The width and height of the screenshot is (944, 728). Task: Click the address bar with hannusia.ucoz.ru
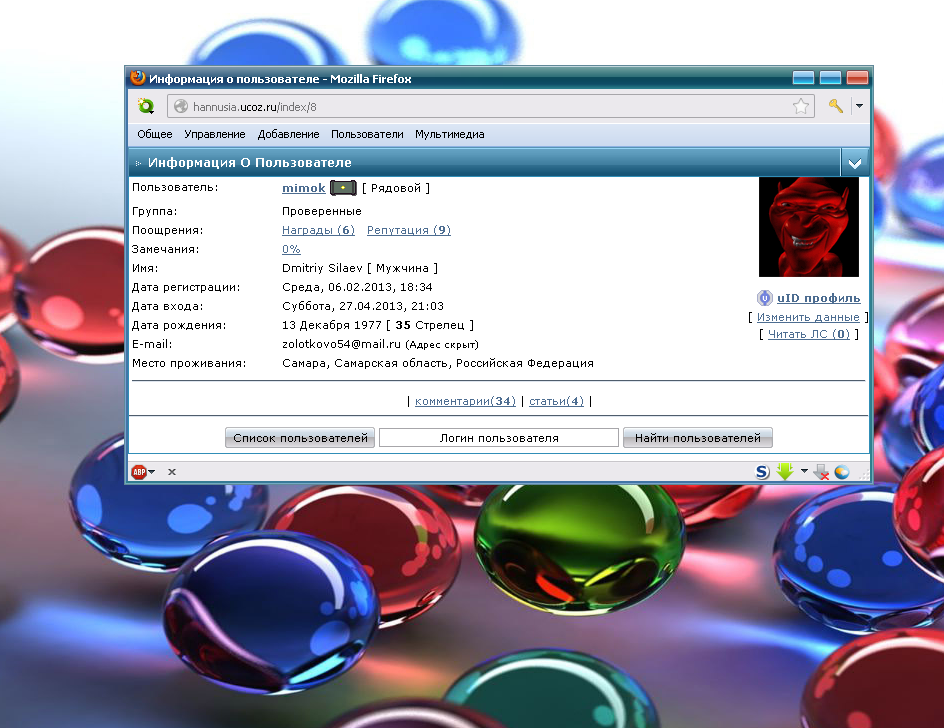(491, 107)
